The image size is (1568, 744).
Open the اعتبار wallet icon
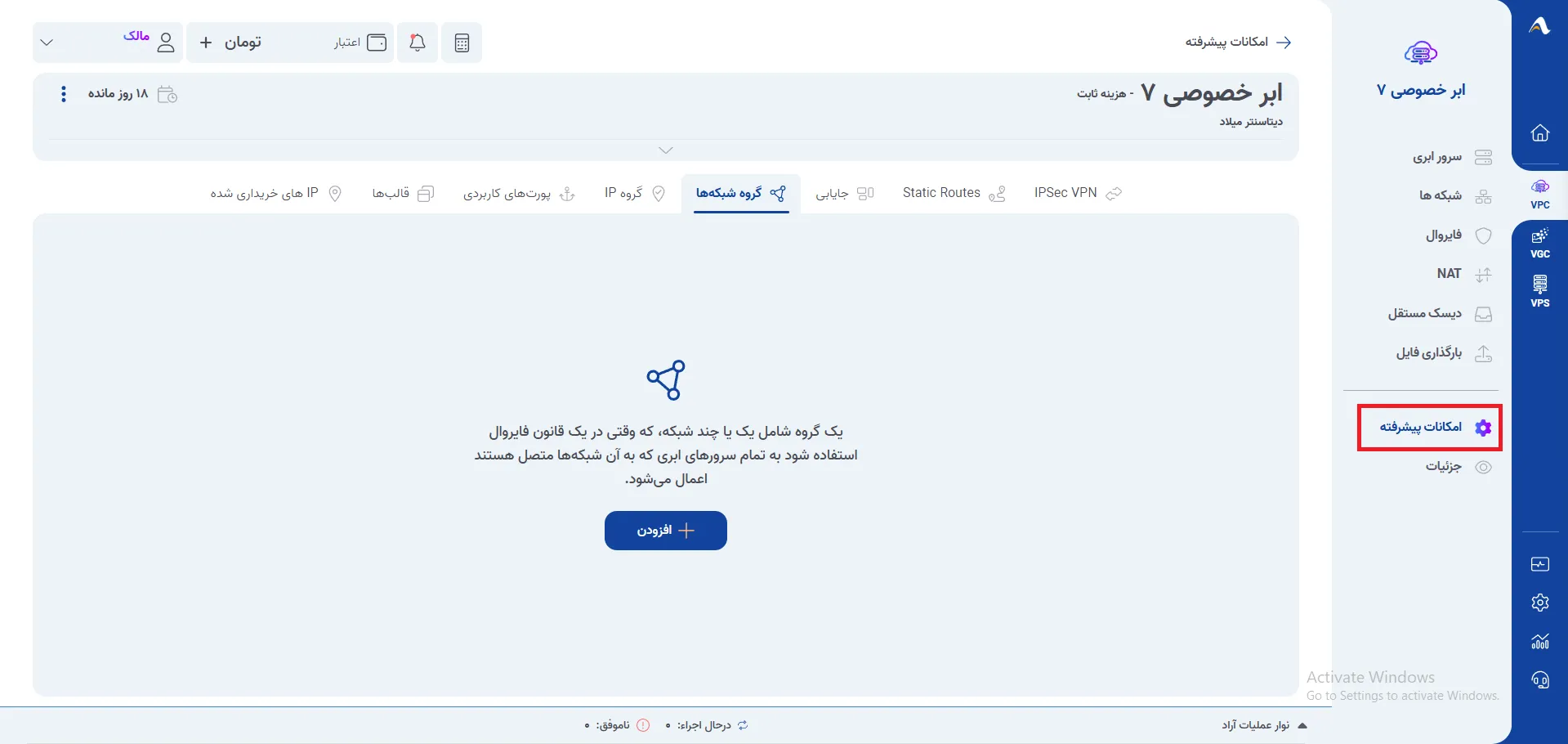tap(377, 43)
